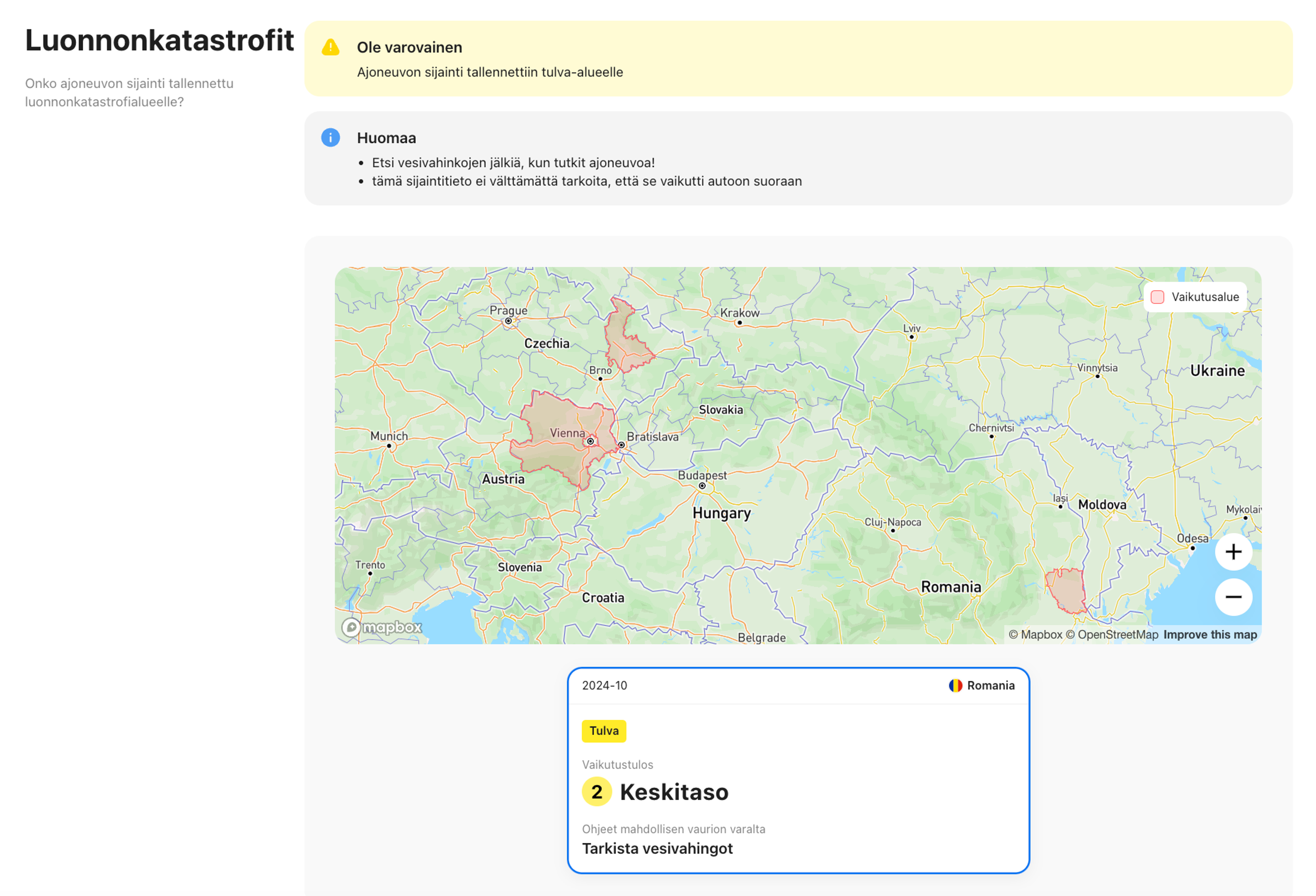The image size is (1316, 896).
Task: Select the flood zone in eastern Romania
Action: [x=1066, y=589]
